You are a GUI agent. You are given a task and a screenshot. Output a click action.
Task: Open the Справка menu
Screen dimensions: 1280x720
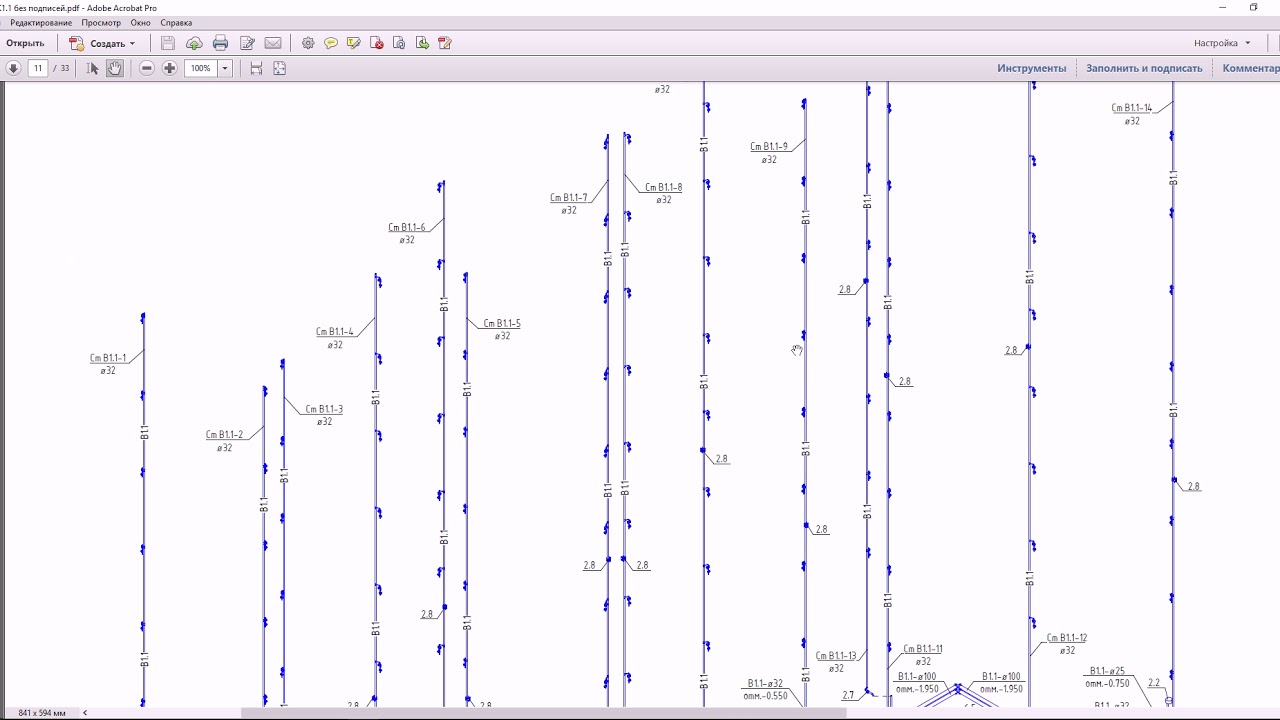pos(176,22)
